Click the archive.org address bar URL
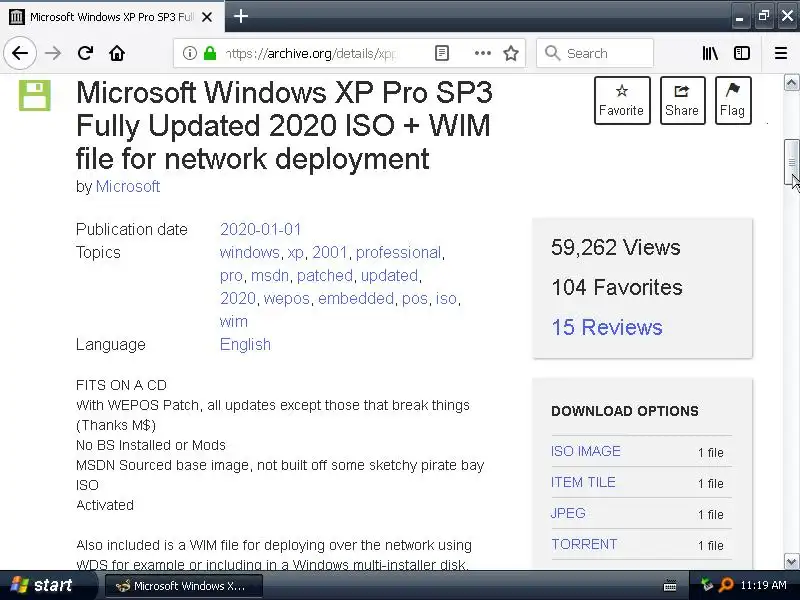Viewport: 800px width, 600px height. pyautogui.click(x=311, y=53)
